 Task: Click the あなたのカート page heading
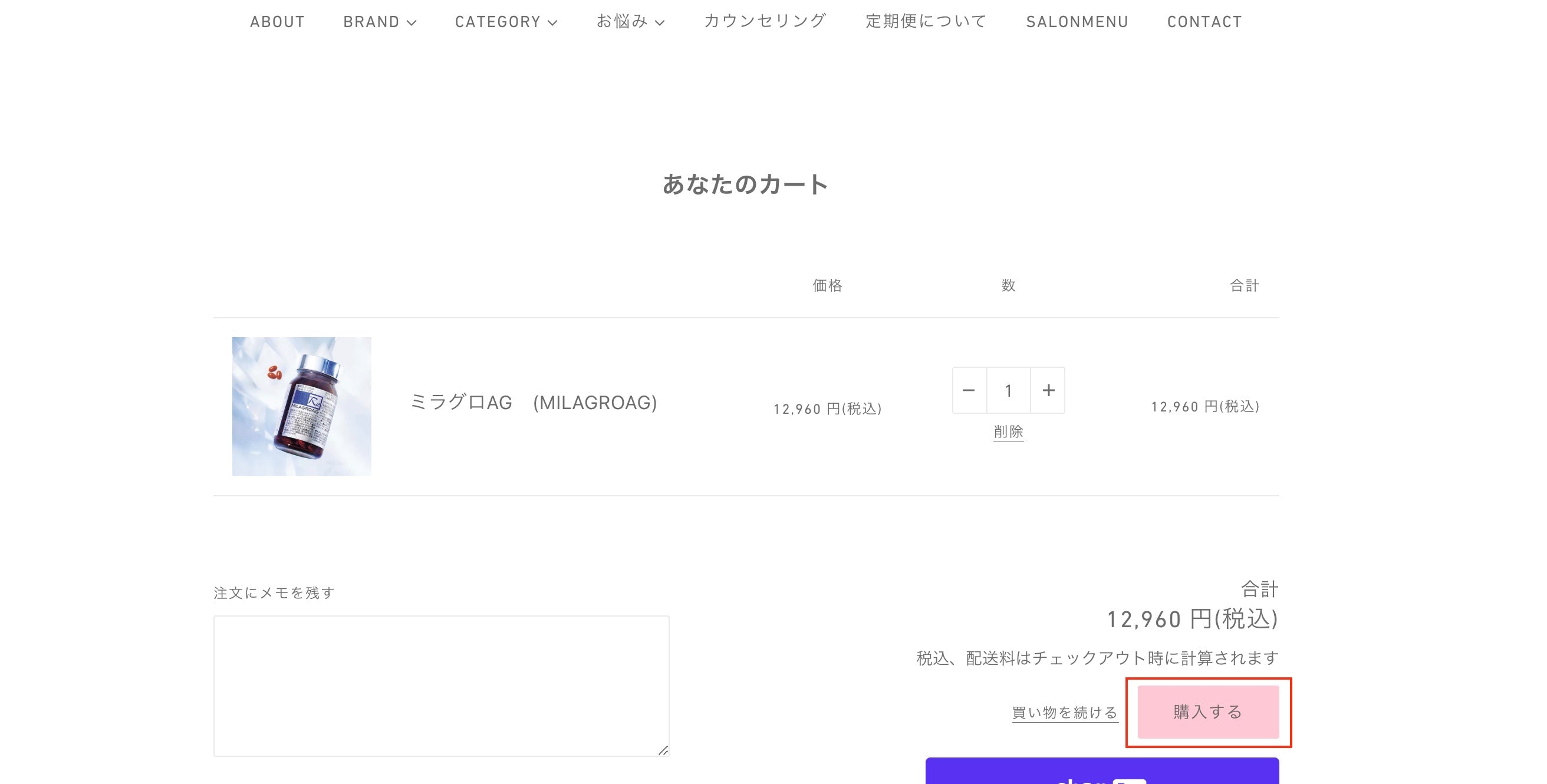(x=745, y=185)
